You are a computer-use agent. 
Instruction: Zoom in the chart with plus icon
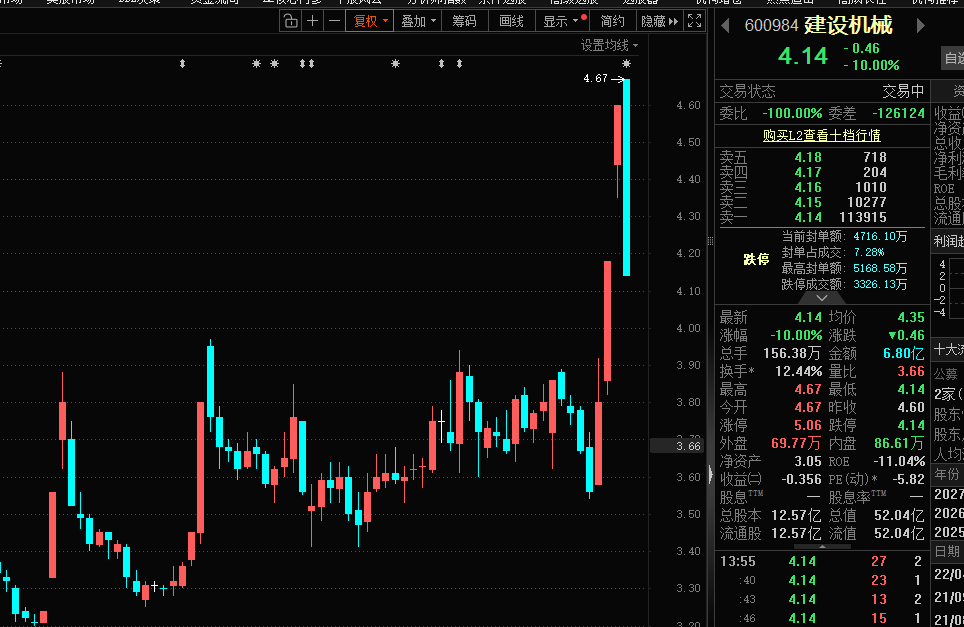point(313,21)
